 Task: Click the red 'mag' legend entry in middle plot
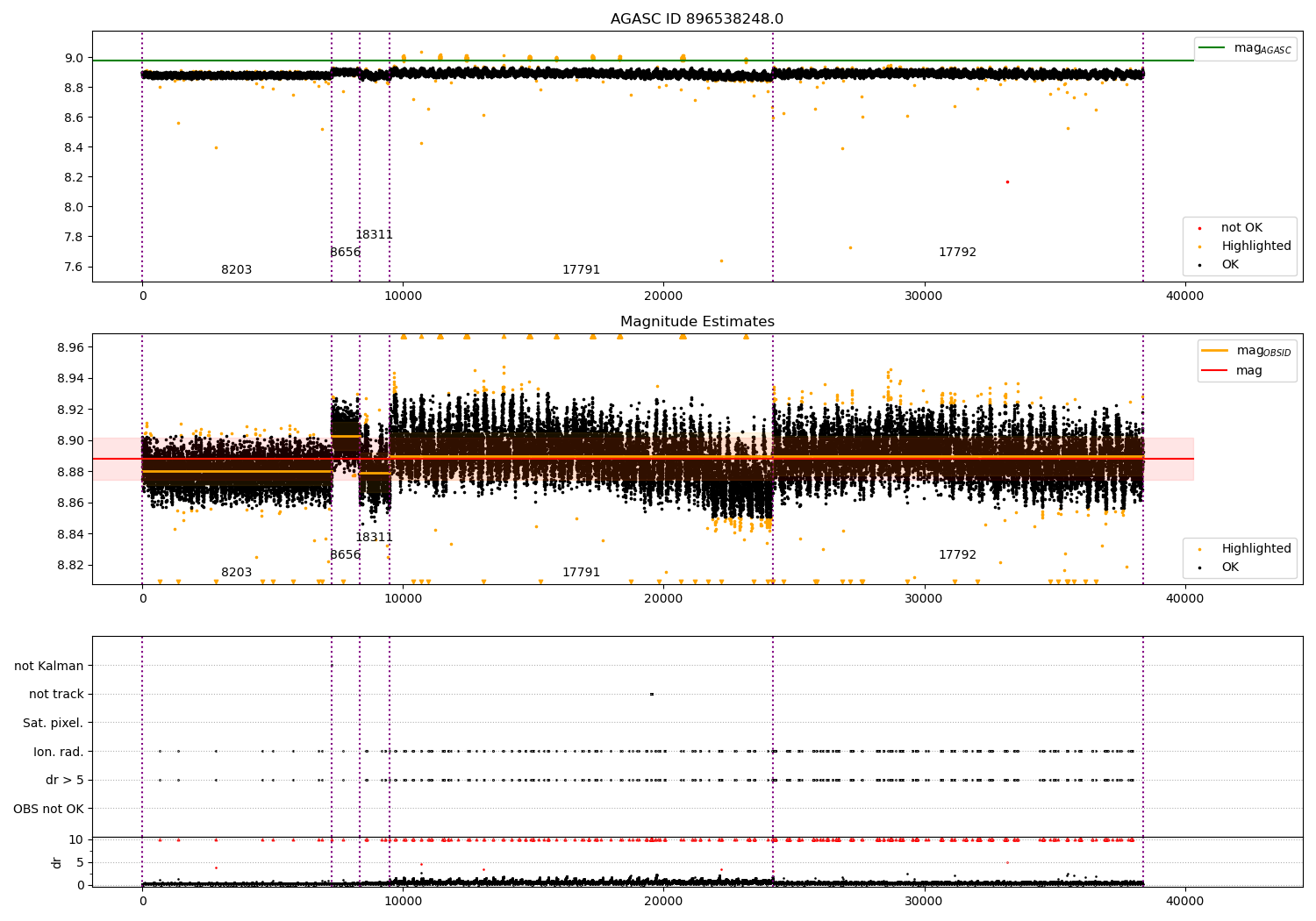[x=1233, y=370]
